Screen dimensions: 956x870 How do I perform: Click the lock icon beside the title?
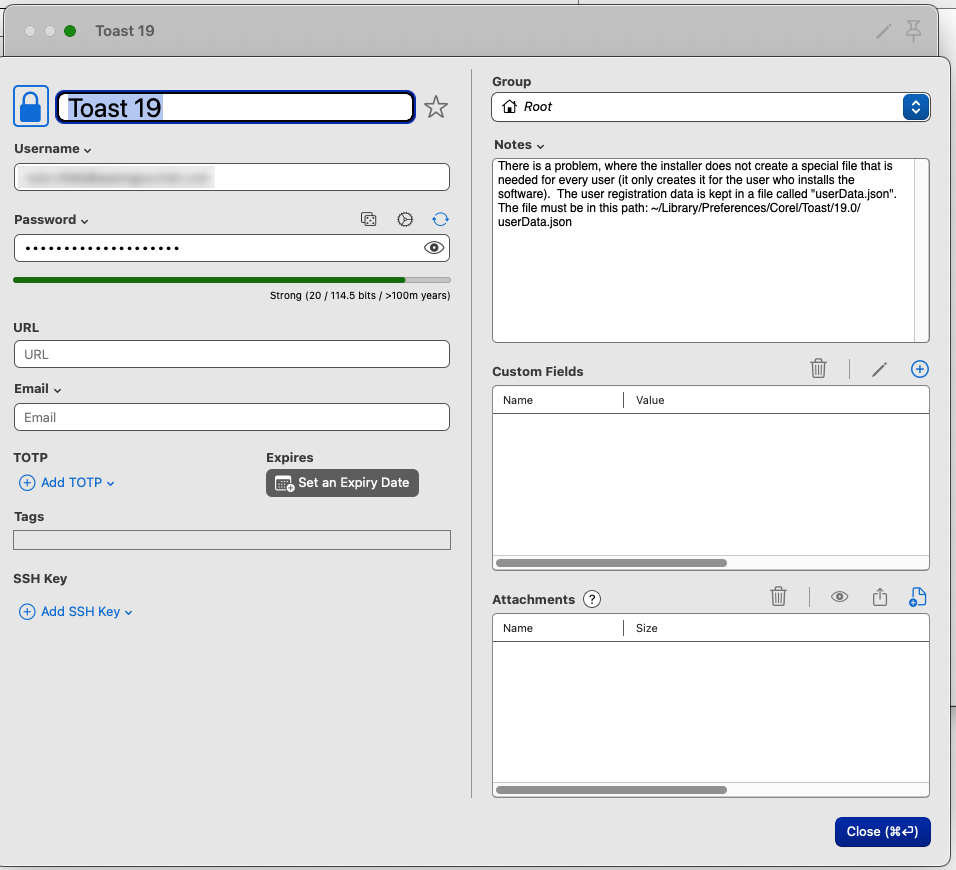pos(30,106)
